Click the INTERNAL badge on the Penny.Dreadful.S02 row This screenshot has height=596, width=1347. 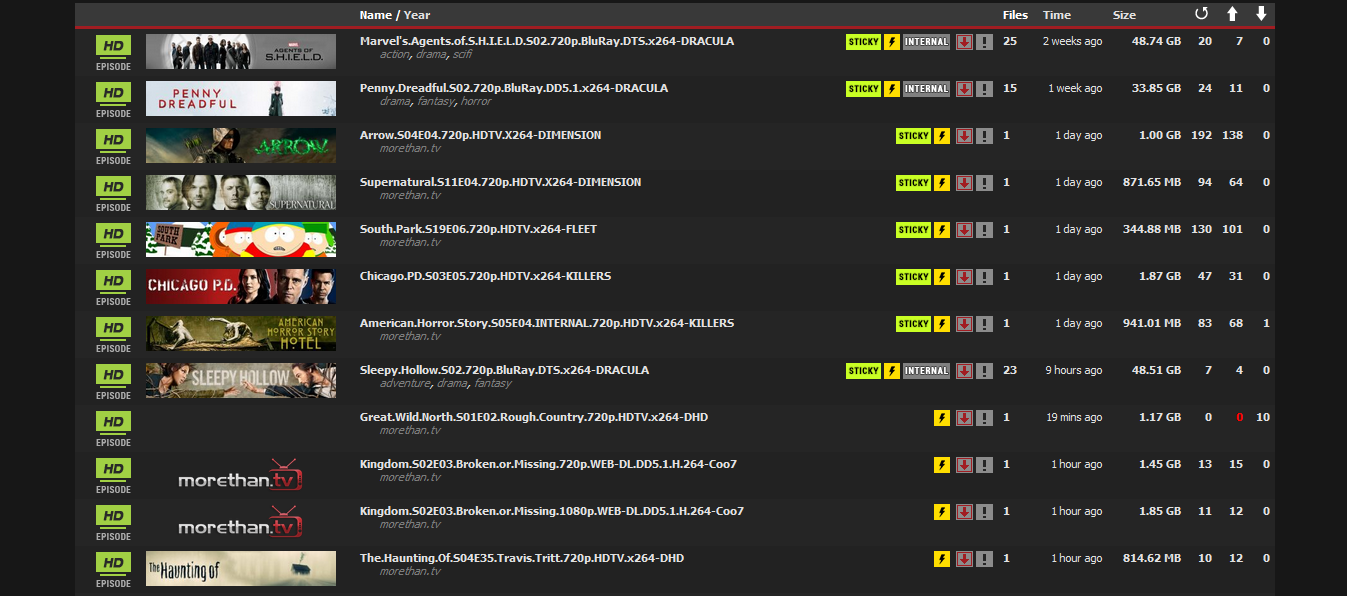pos(926,89)
